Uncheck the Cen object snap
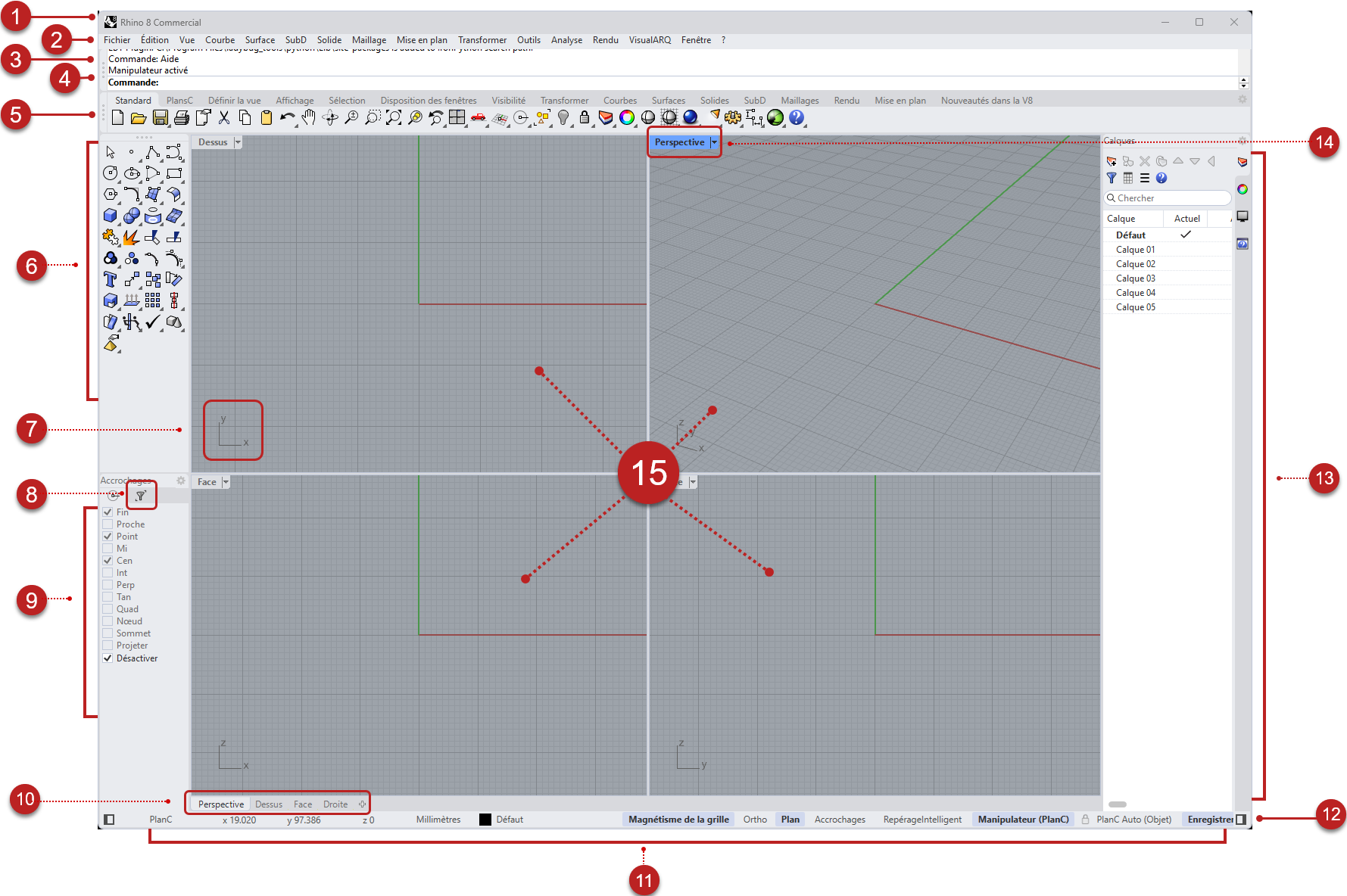 click(x=108, y=561)
